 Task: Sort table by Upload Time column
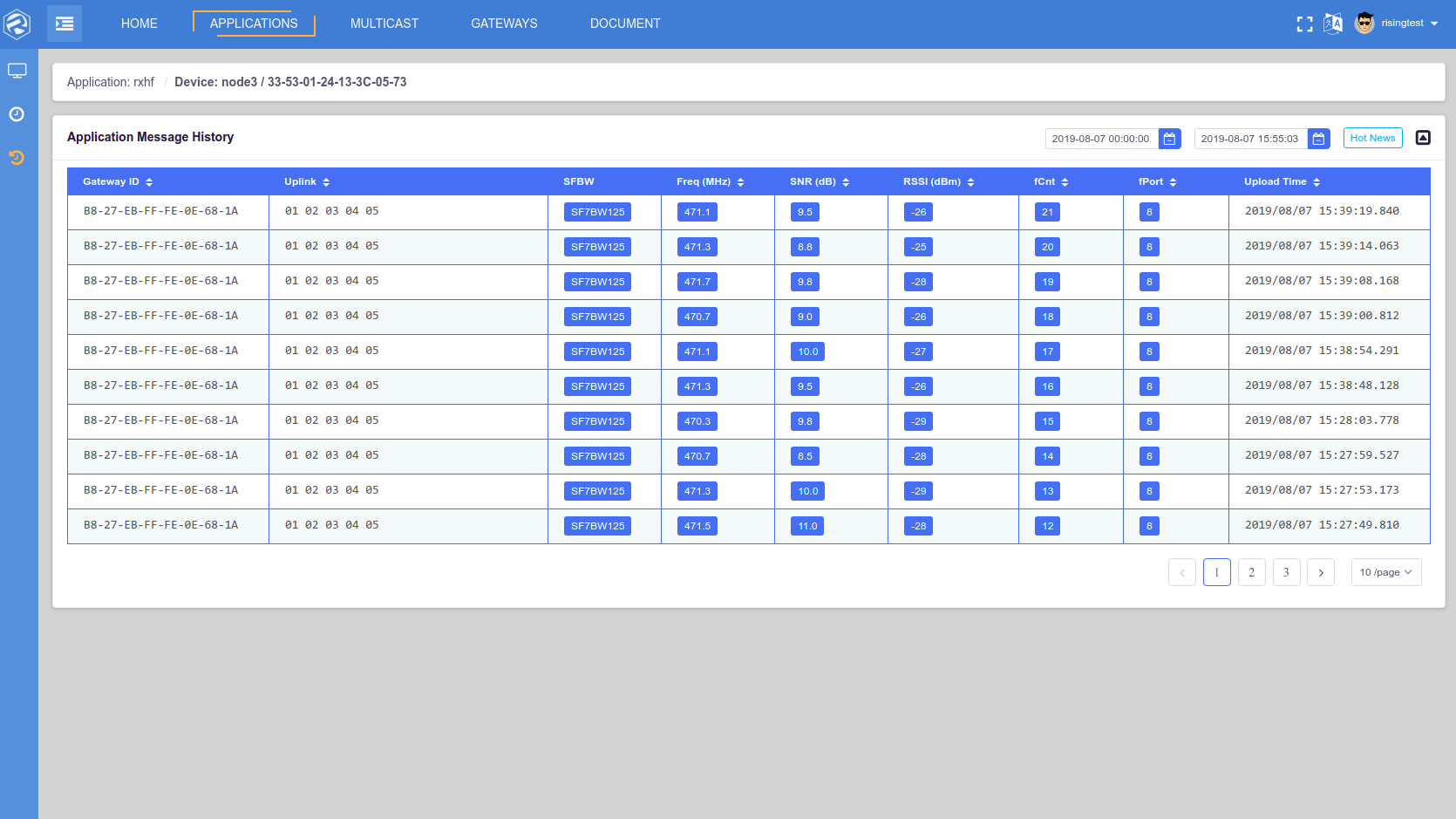tap(1317, 182)
